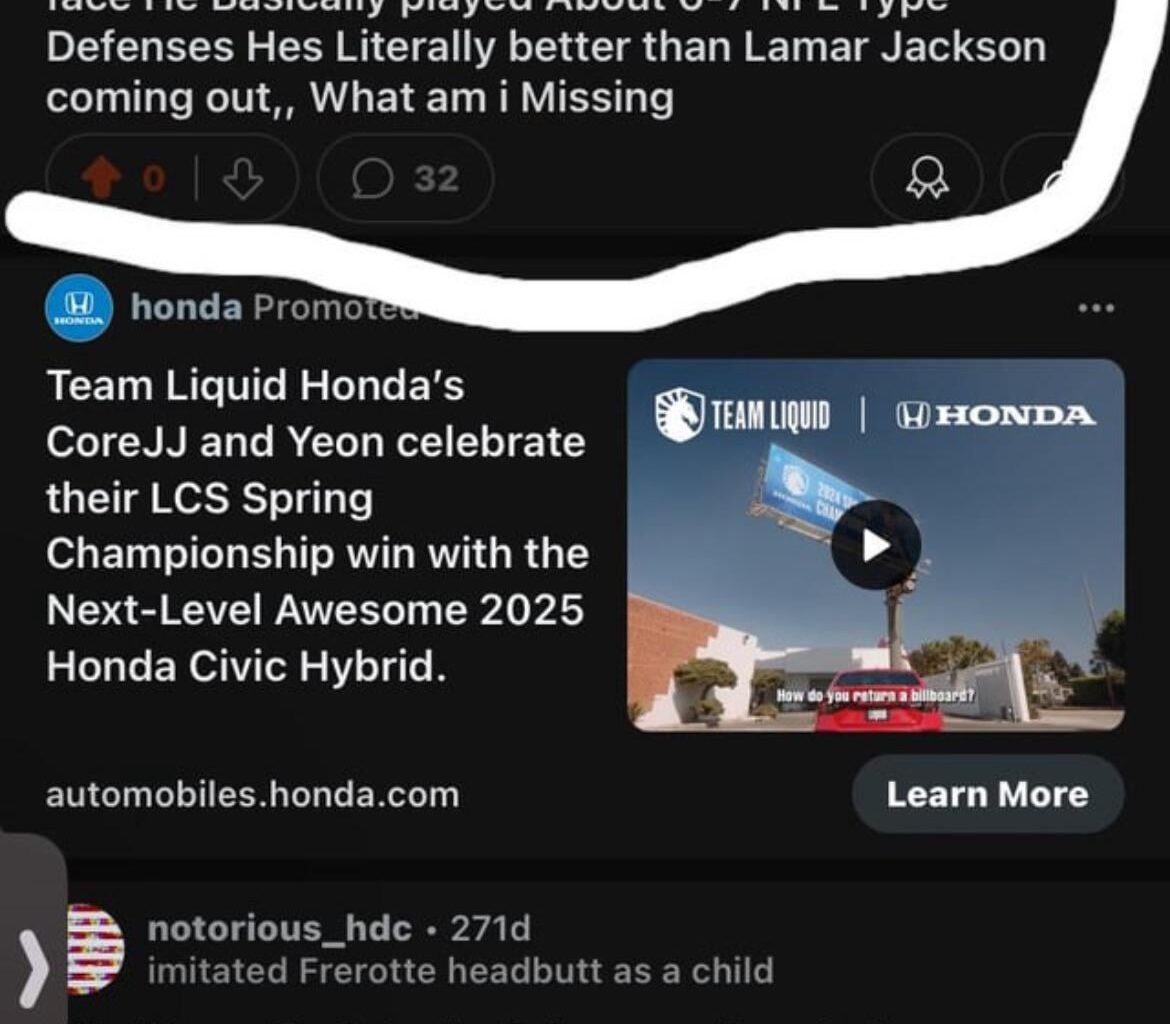The image size is (1170, 1024).
Task: Downvote the post with the down arrow
Action: coord(243,179)
